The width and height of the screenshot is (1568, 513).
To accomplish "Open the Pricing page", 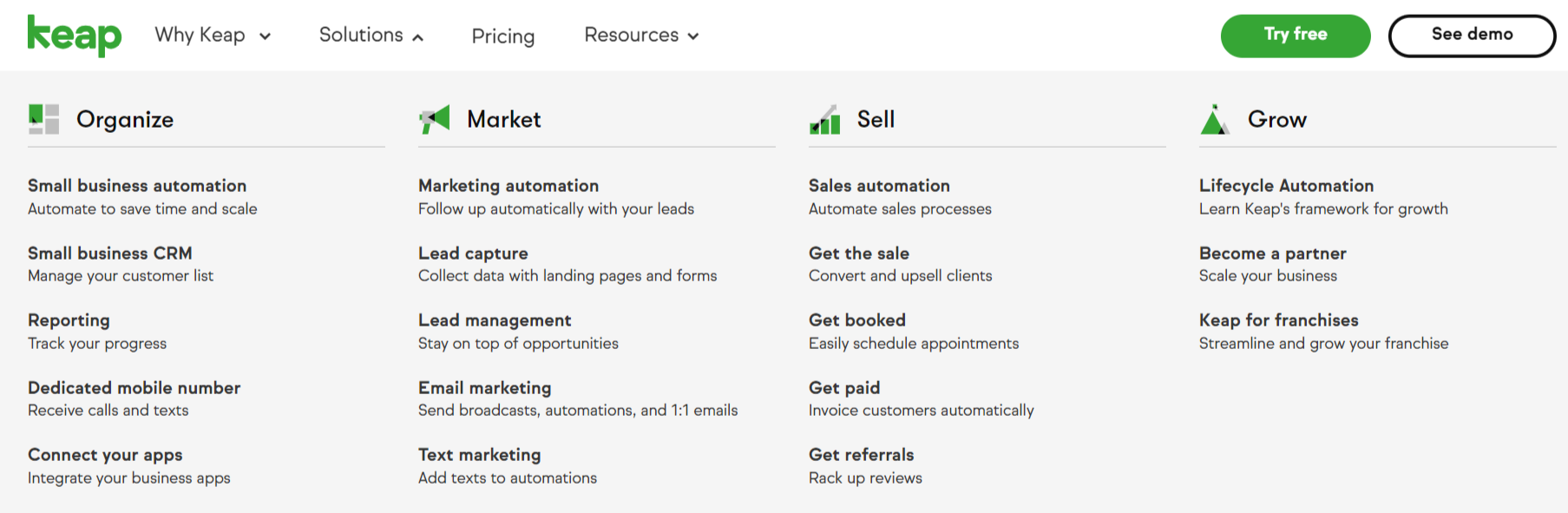I will click(x=503, y=36).
